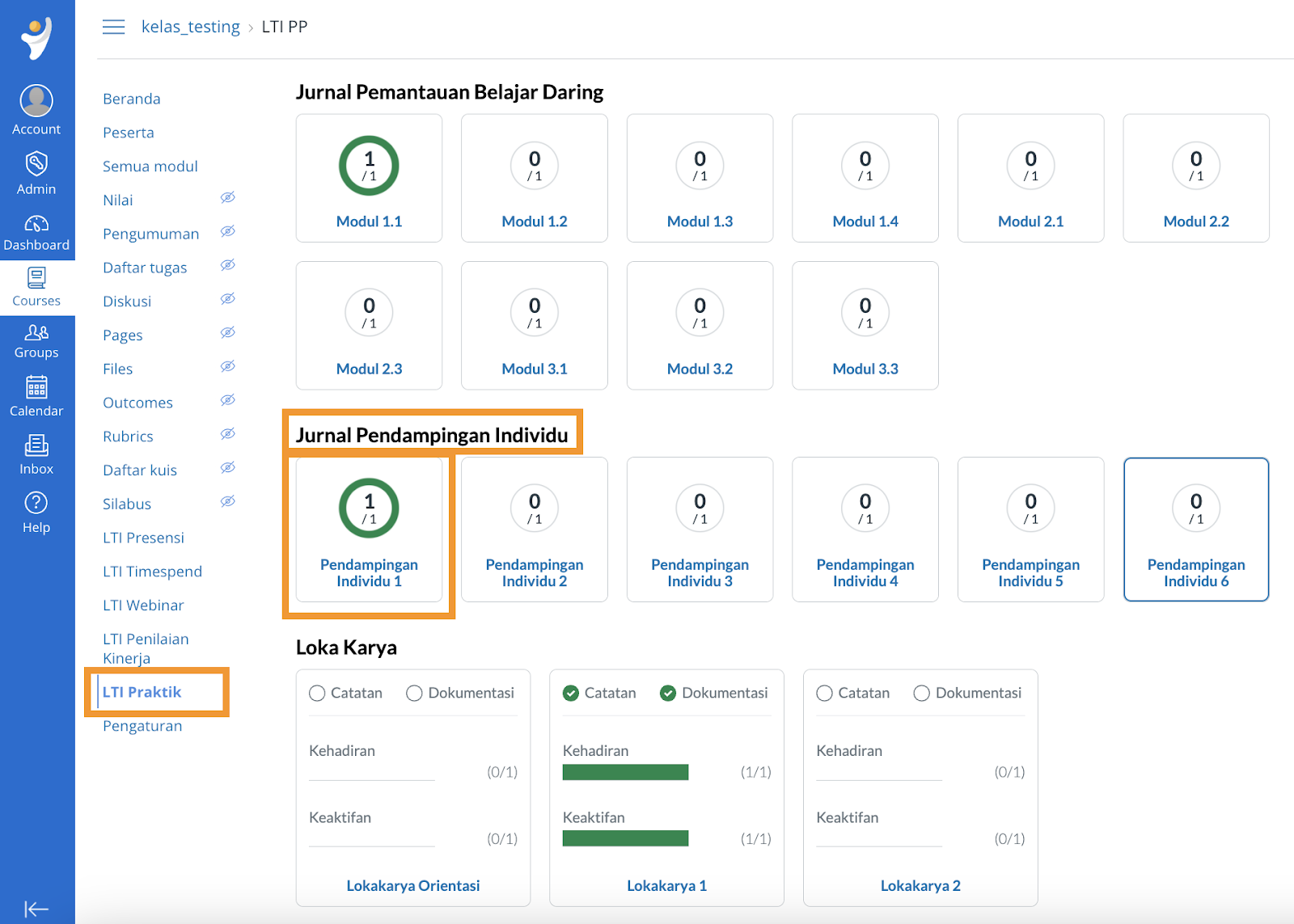Click hidden eye icon beside Pages
1294x924 pixels.
point(228,332)
